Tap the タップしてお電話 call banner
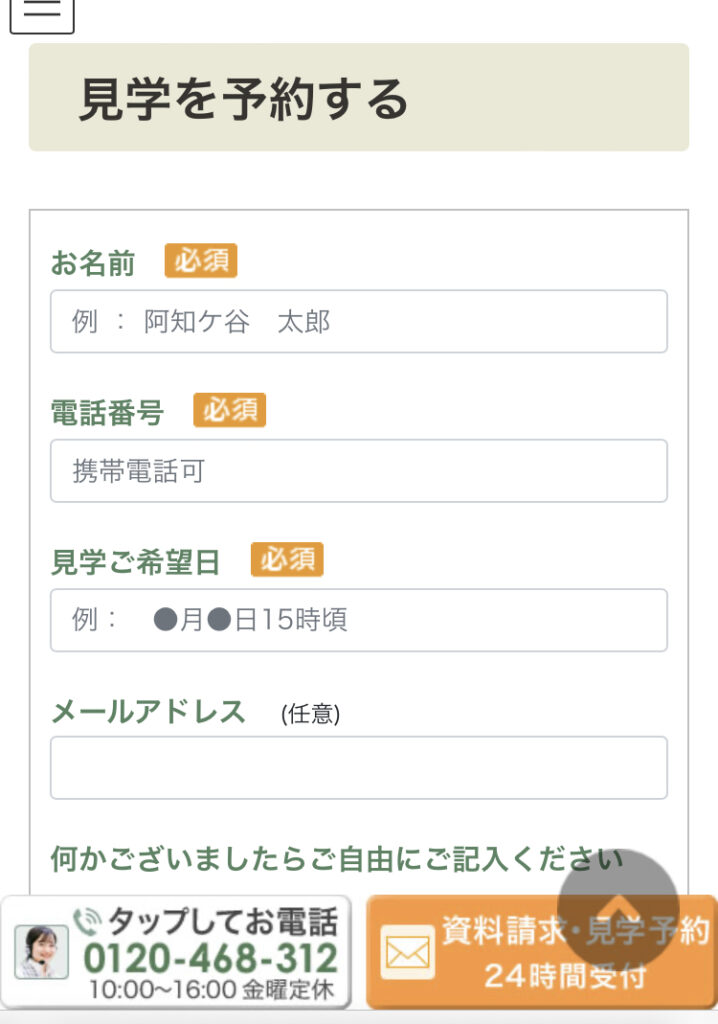This screenshot has width=718, height=1024. pyautogui.click(x=176, y=952)
